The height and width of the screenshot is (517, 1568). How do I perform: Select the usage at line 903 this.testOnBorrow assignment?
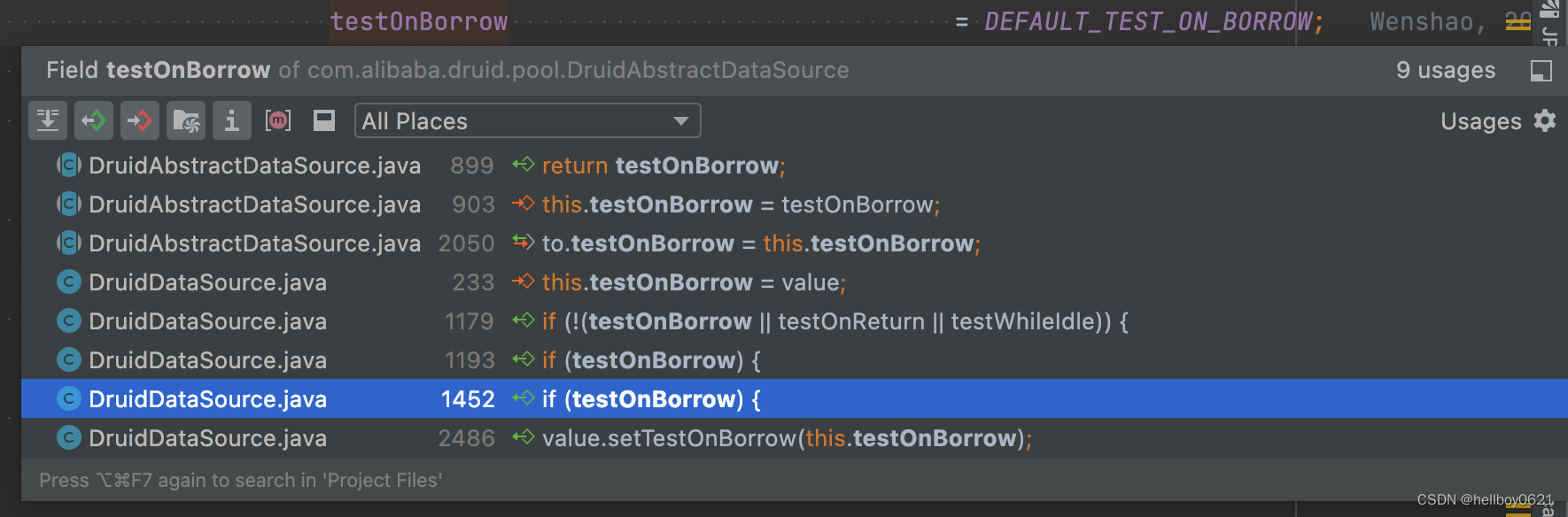click(795, 204)
